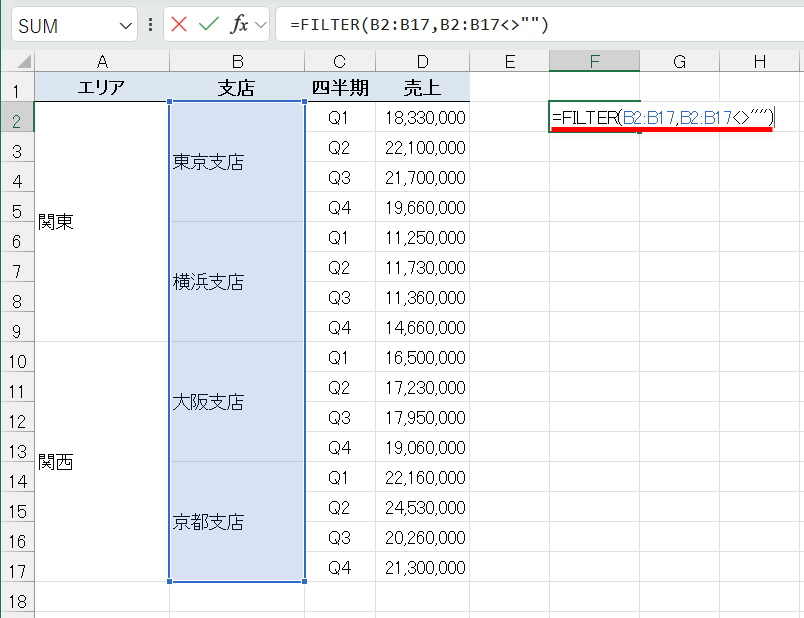Select the 京都支店 branch cell
Viewport: 804px width, 618px height.
pyautogui.click(x=236, y=522)
